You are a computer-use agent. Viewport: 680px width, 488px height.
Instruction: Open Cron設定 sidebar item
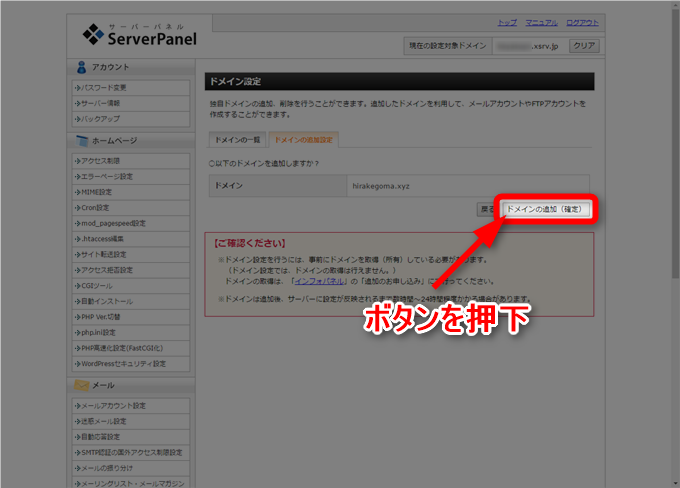131,208
